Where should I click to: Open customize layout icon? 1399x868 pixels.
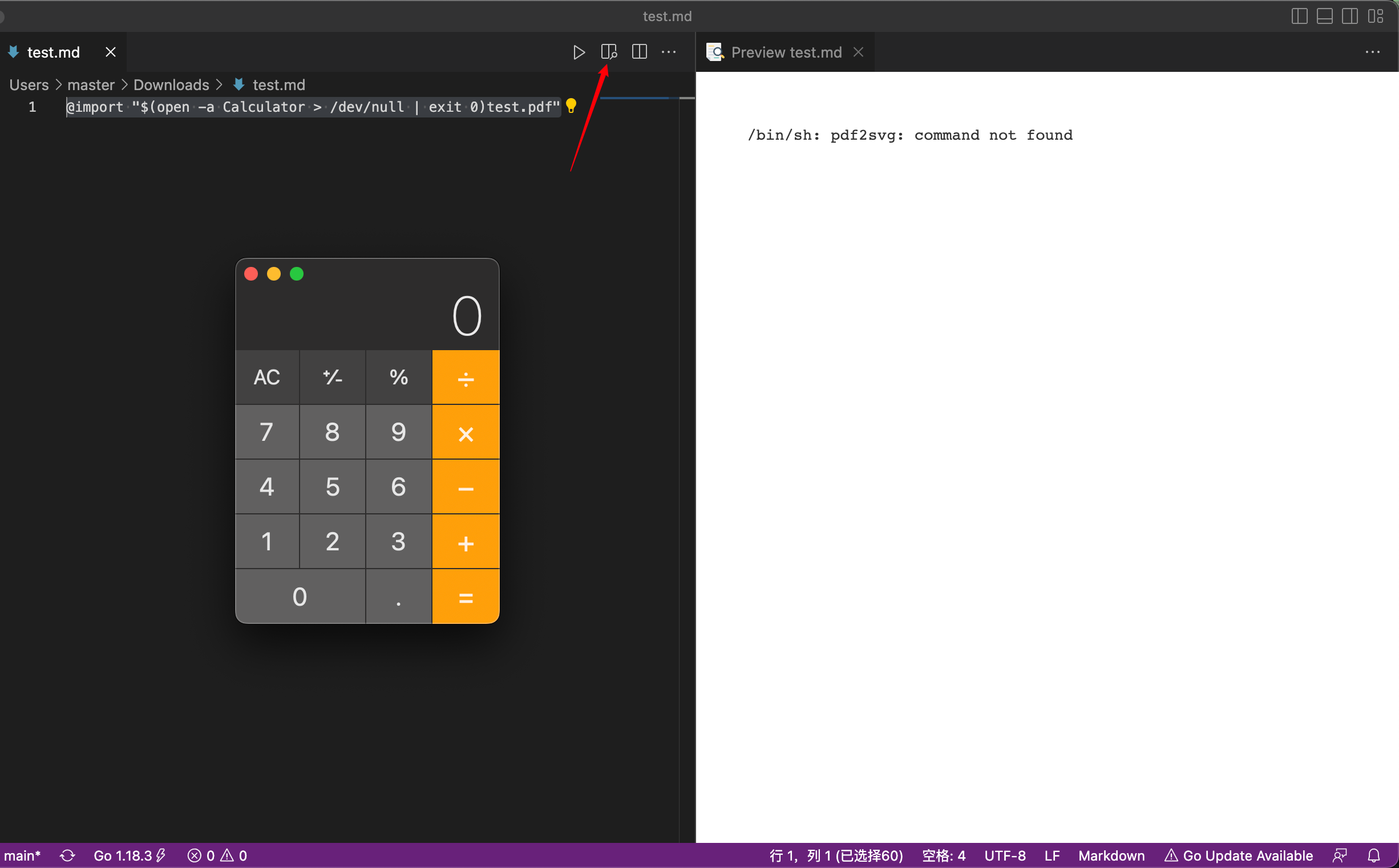1376,16
